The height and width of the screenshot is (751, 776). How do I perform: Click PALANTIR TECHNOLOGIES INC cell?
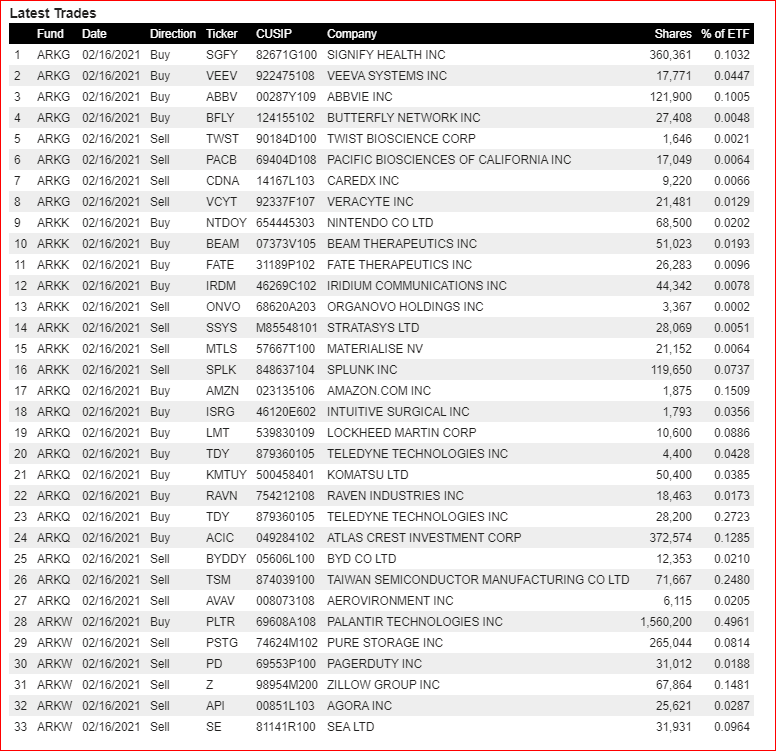tap(414, 622)
